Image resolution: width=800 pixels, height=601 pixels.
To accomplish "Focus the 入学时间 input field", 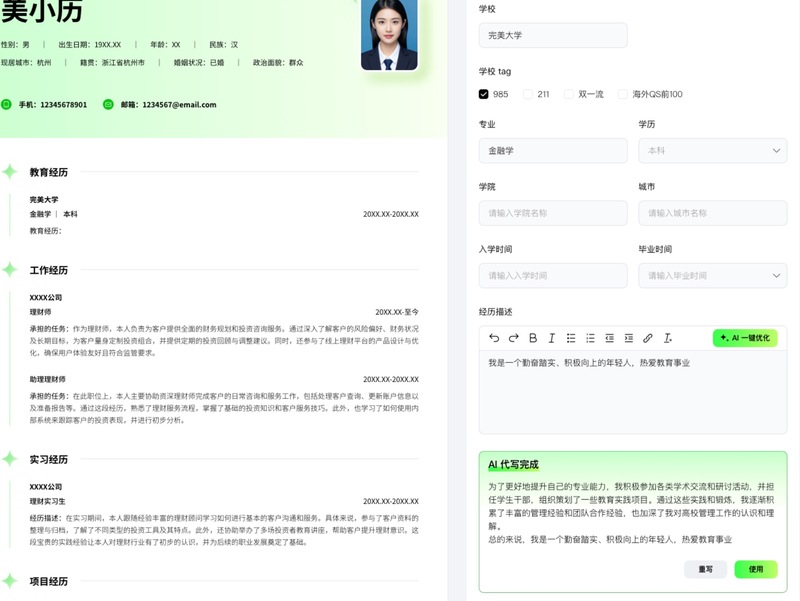I will click(553, 276).
